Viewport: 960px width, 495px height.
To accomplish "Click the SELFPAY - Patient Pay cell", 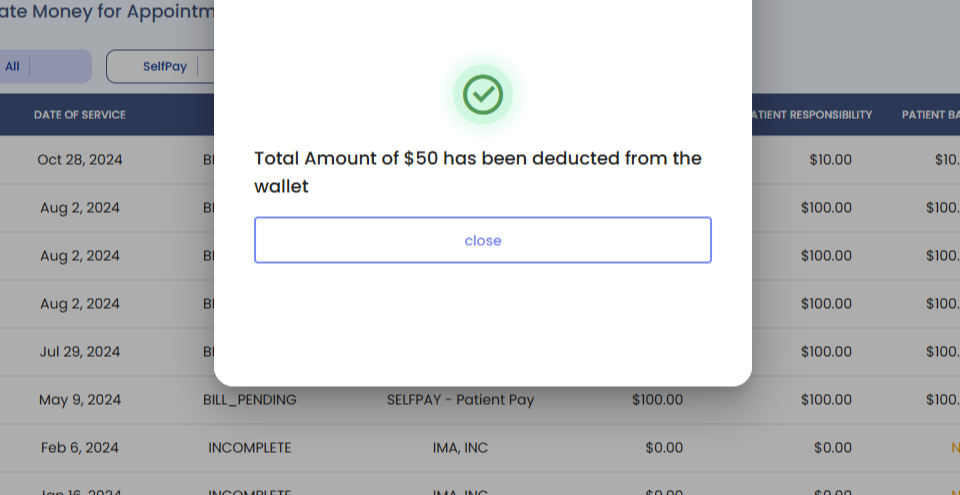I will point(460,400).
